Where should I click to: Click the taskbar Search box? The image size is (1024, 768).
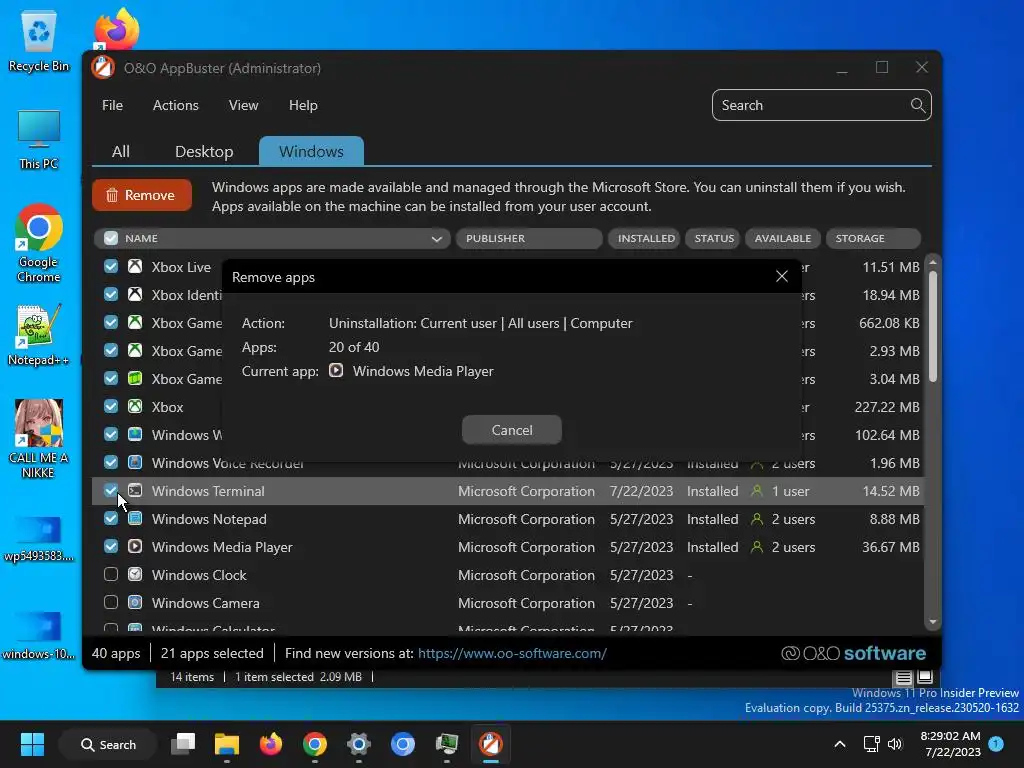pos(108,744)
